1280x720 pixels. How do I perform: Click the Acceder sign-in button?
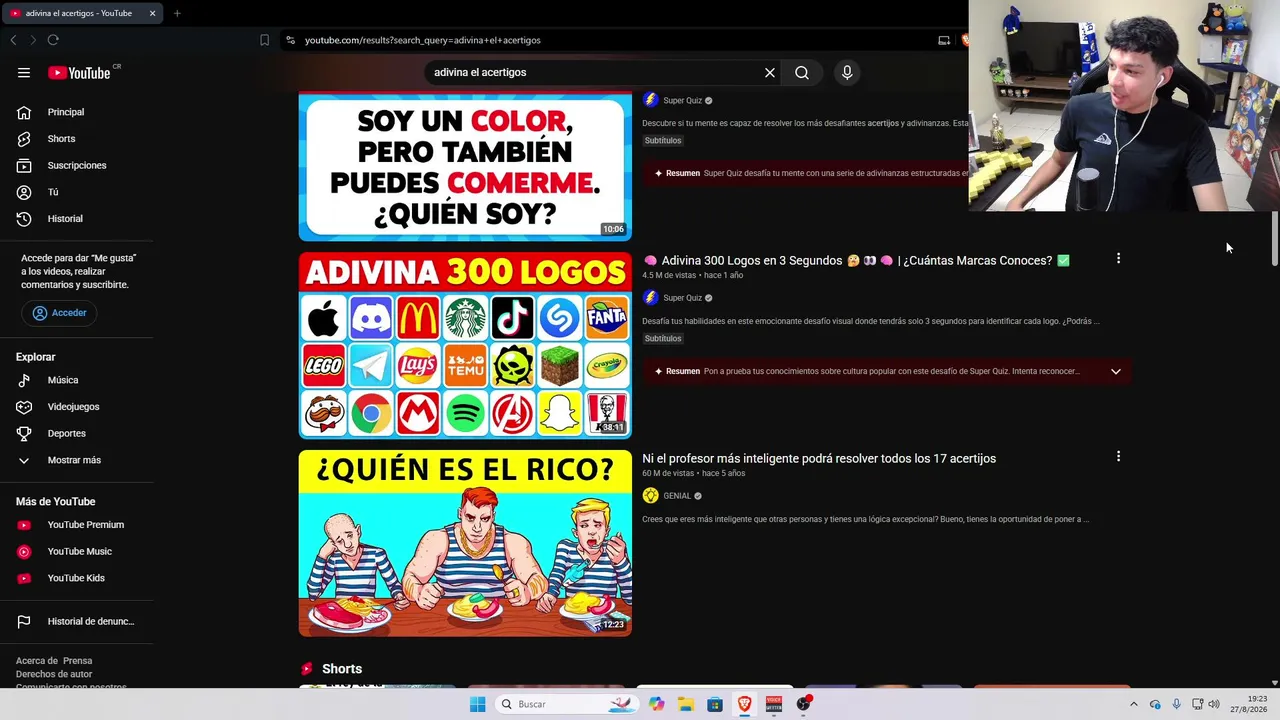[x=59, y=313]
